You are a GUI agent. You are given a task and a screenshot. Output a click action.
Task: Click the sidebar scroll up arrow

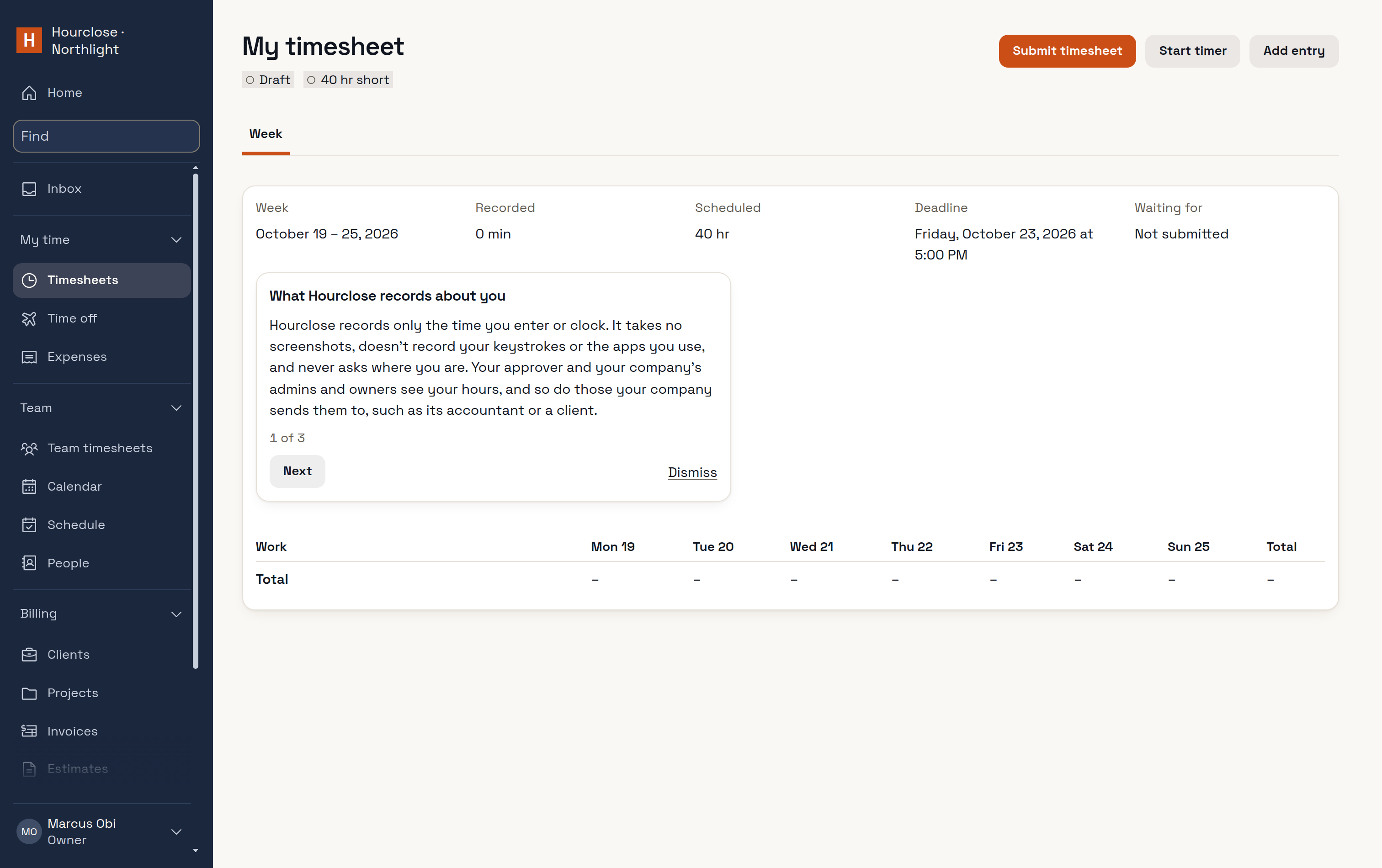tap(196, 168)
